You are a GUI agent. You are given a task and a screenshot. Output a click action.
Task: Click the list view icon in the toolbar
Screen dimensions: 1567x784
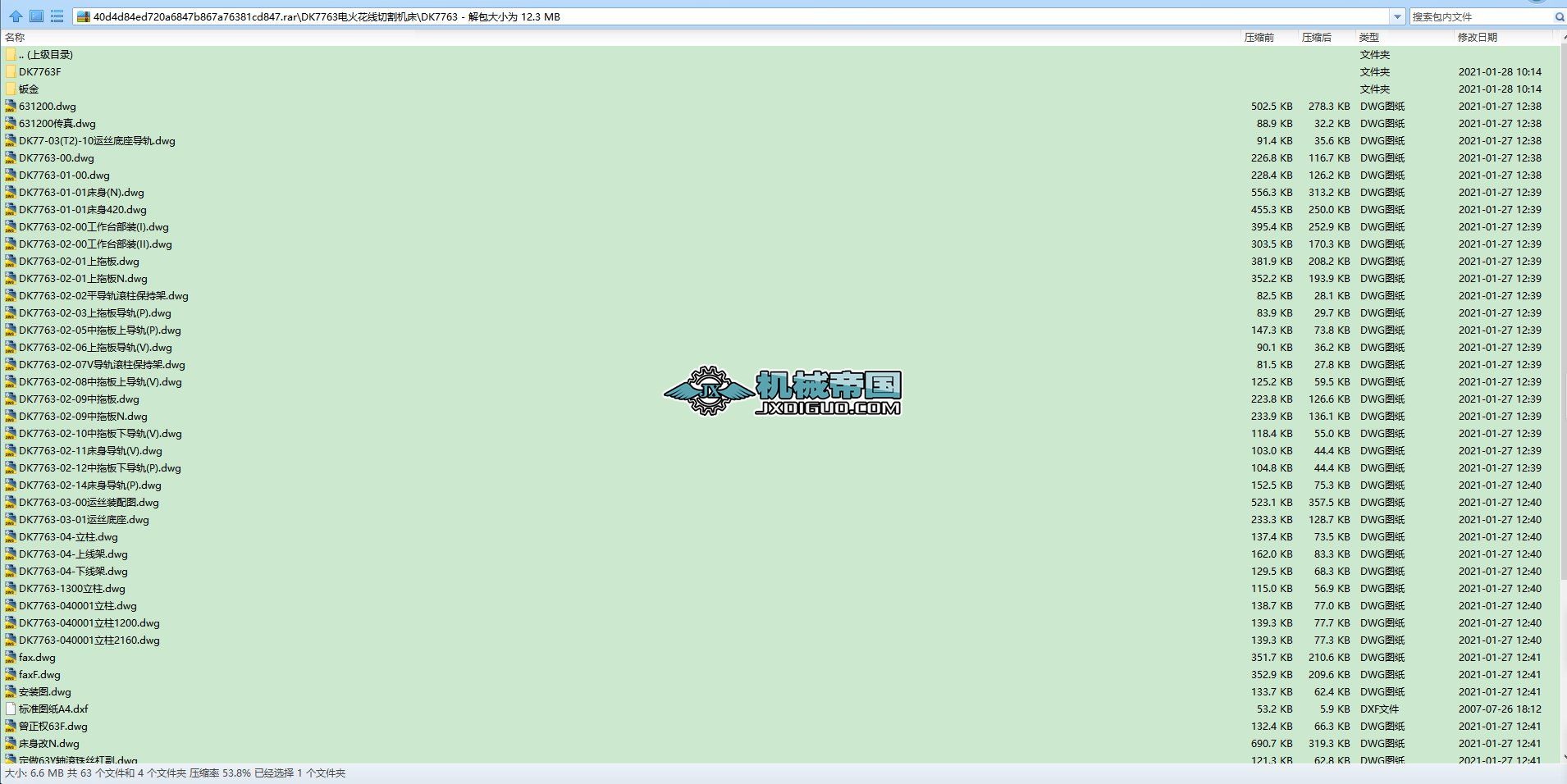pyautogui.click(x=57, y=16)
